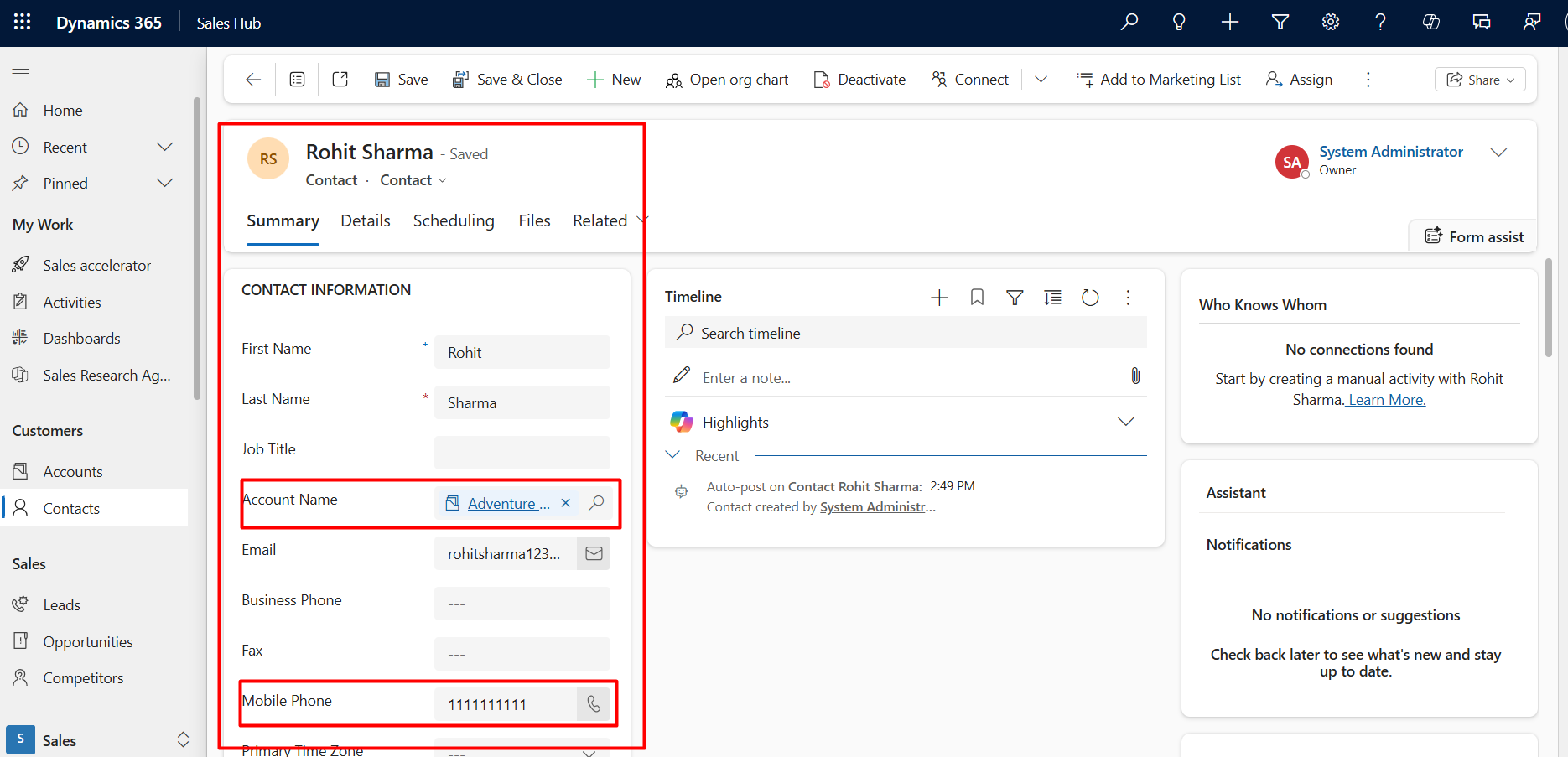This screenshot has height=757, width=1568.
Task: Expand the Recent navigation section
Action: (x=165, y=148)
